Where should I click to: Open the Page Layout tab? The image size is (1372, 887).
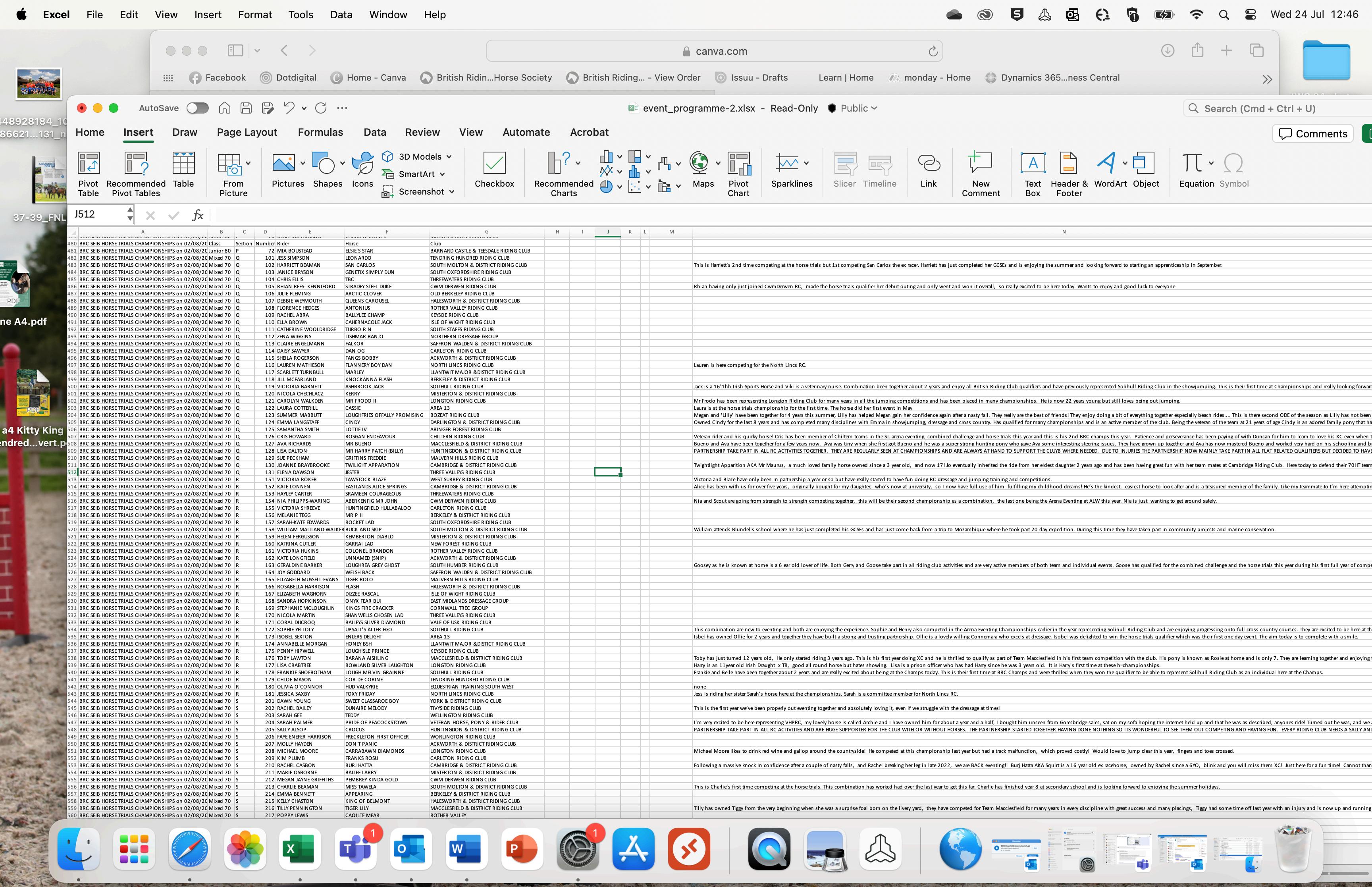[247, 133]
